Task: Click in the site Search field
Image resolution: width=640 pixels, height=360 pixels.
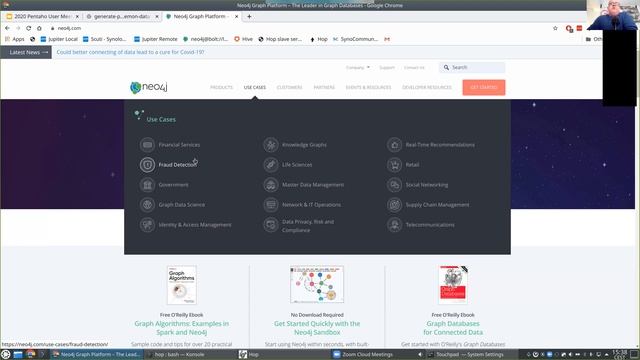Action: (472, 67)
